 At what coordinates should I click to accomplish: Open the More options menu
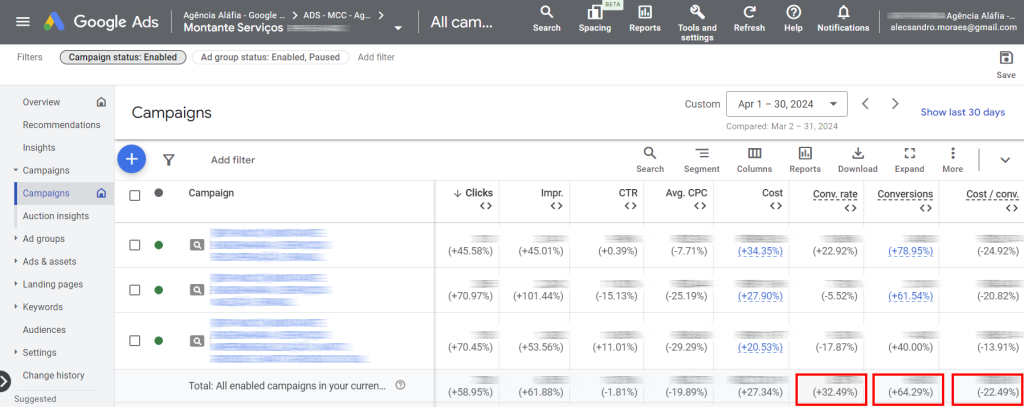[953, 159]
